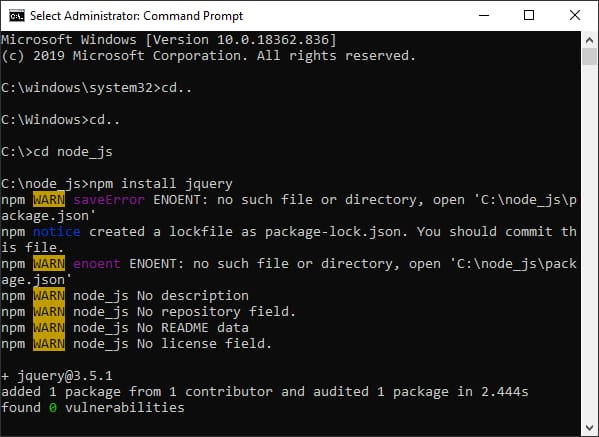
Task: Click the purple 'enoent' text
Action: coord(97,264)
